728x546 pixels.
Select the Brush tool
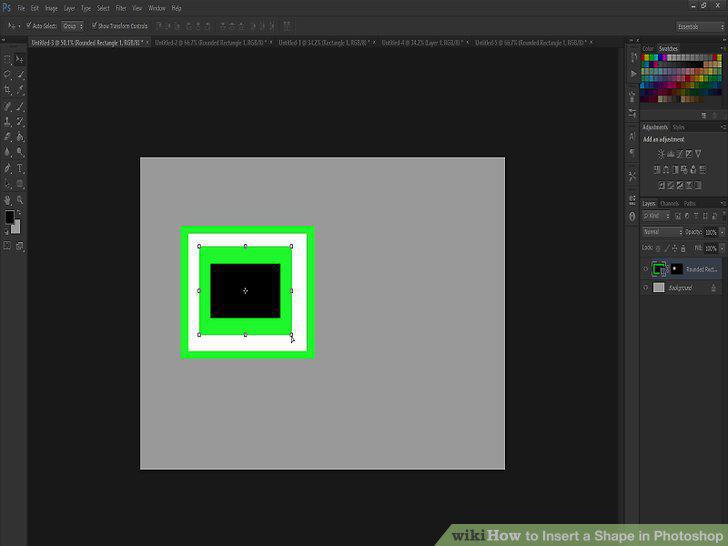click(x=20, y=106)
